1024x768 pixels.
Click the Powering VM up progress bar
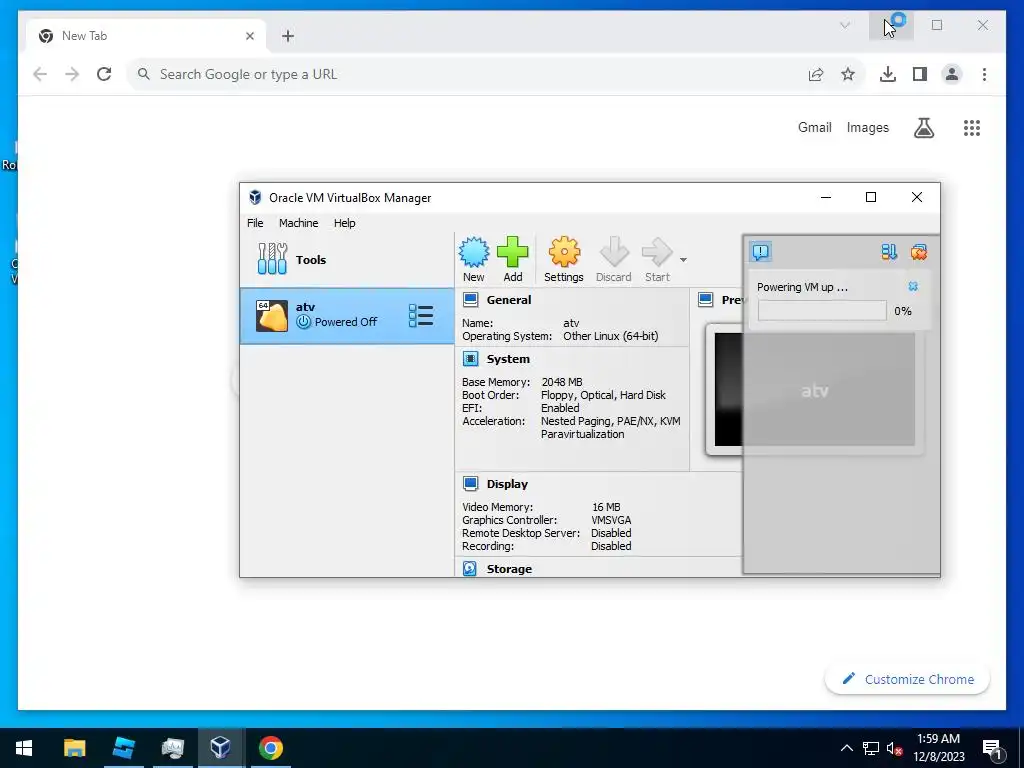coord(822,311)
